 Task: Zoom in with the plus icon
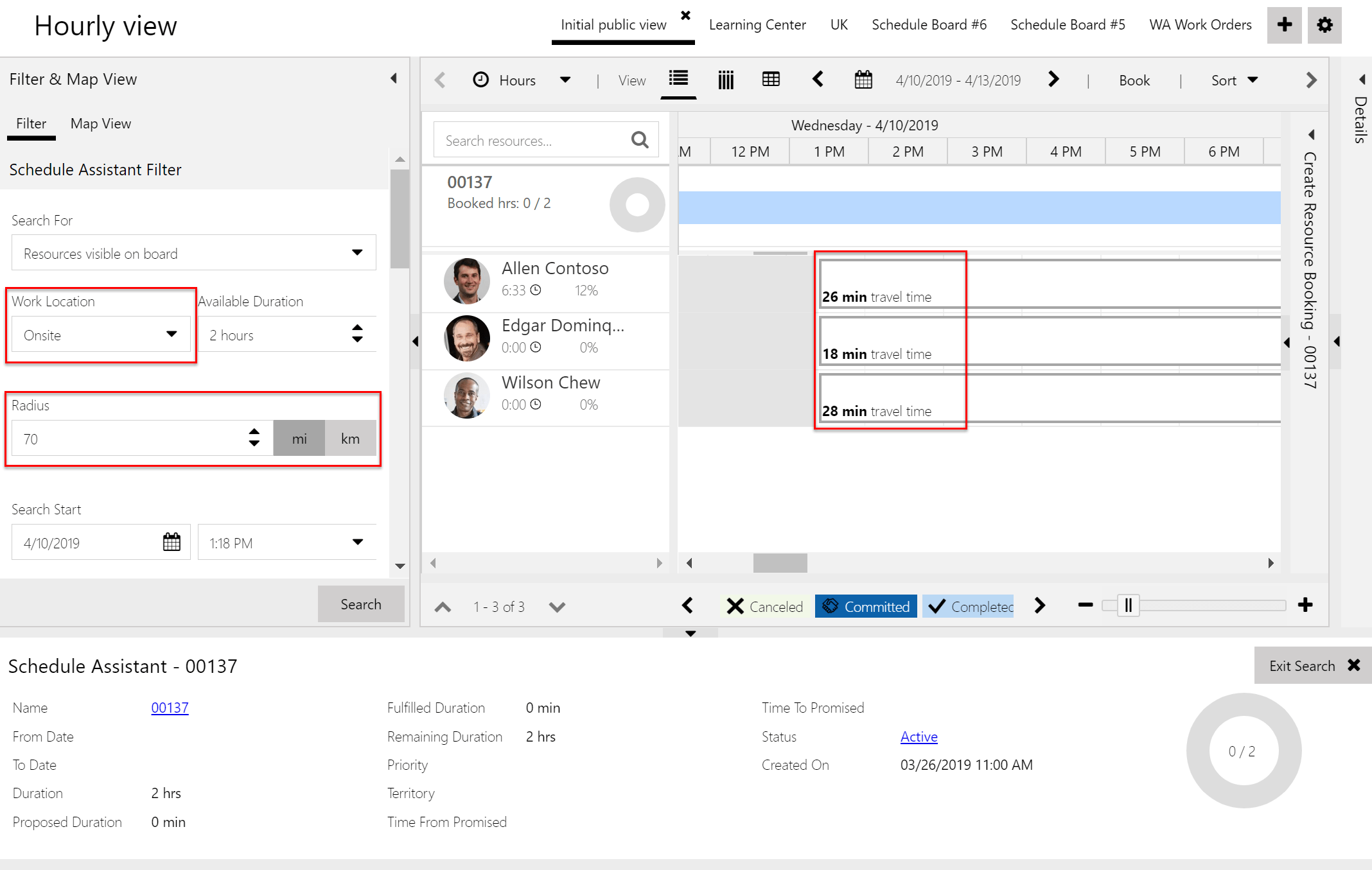[1305, 605]
